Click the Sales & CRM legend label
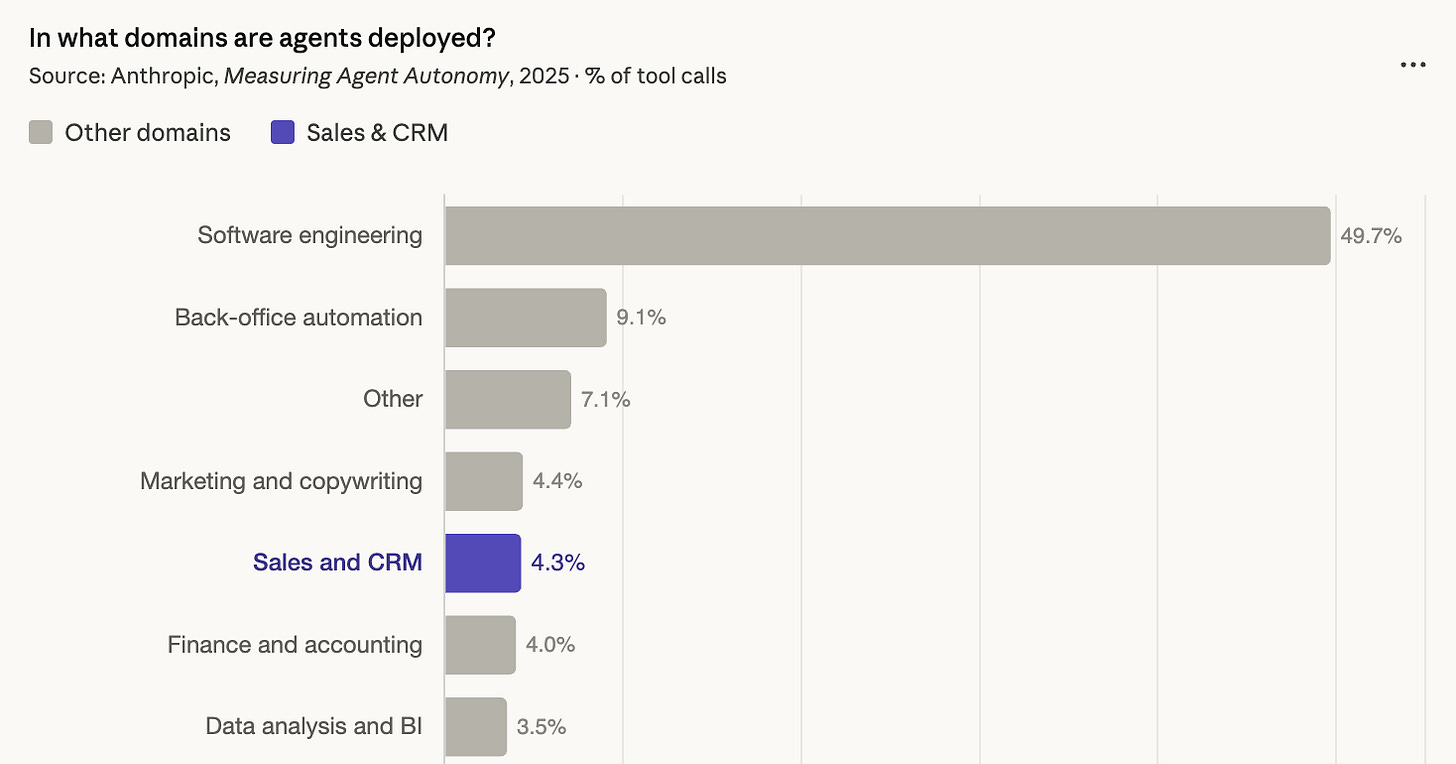Screen dimensions: 1456x764 (377, 132)
